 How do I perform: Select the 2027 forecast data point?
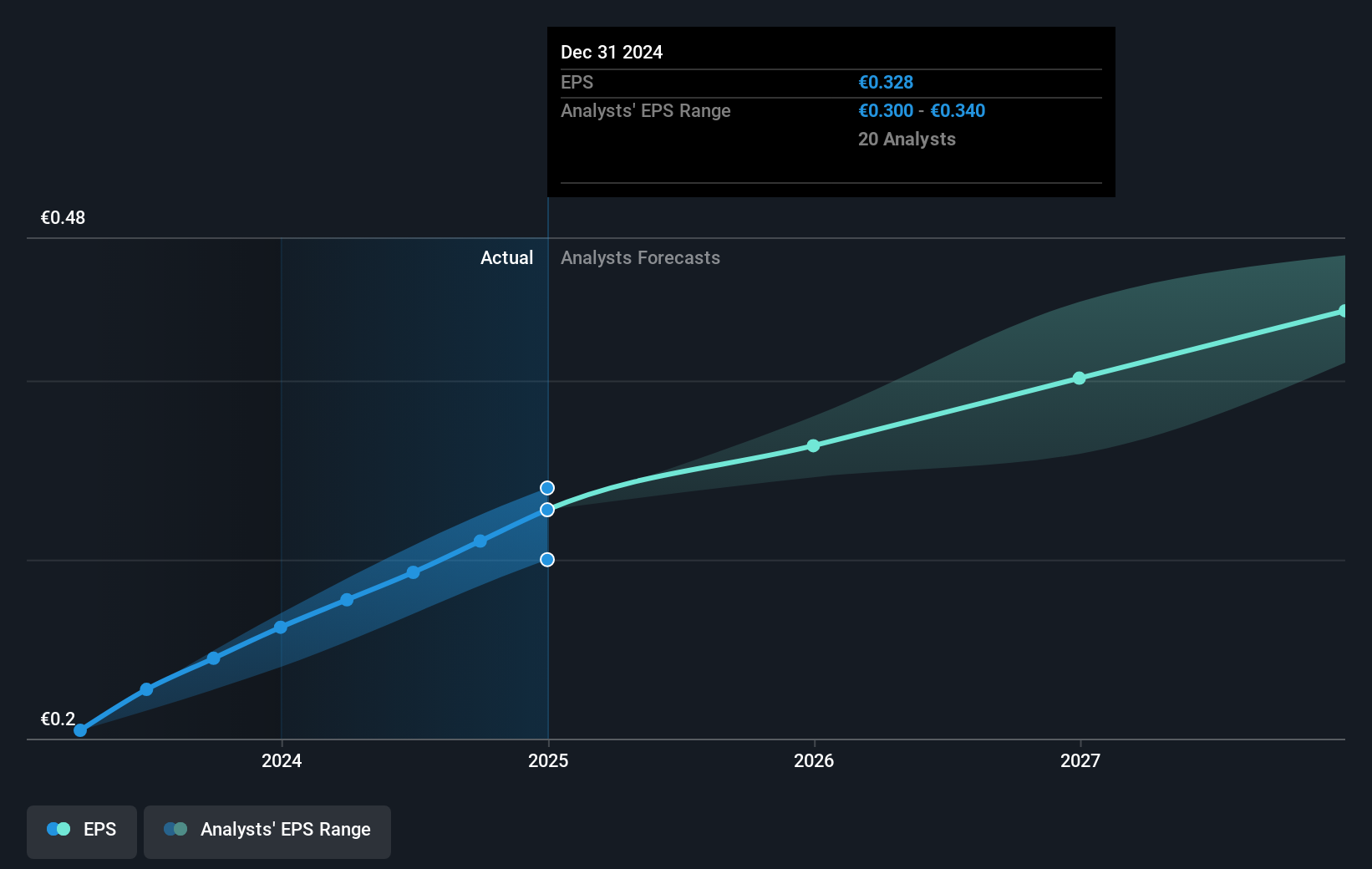click(1080, 378)
